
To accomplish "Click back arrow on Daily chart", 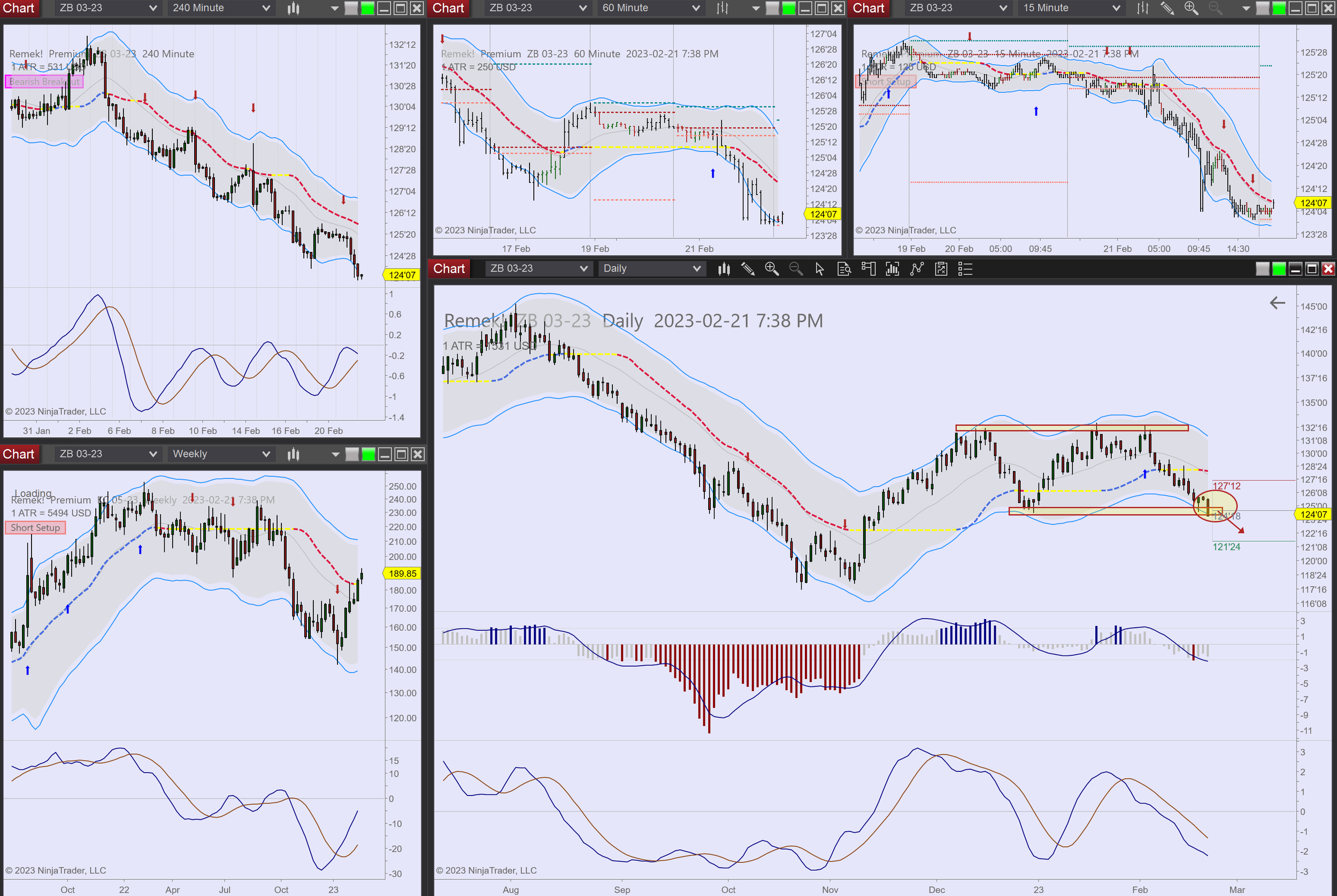I will click(x=1277, y=303).
